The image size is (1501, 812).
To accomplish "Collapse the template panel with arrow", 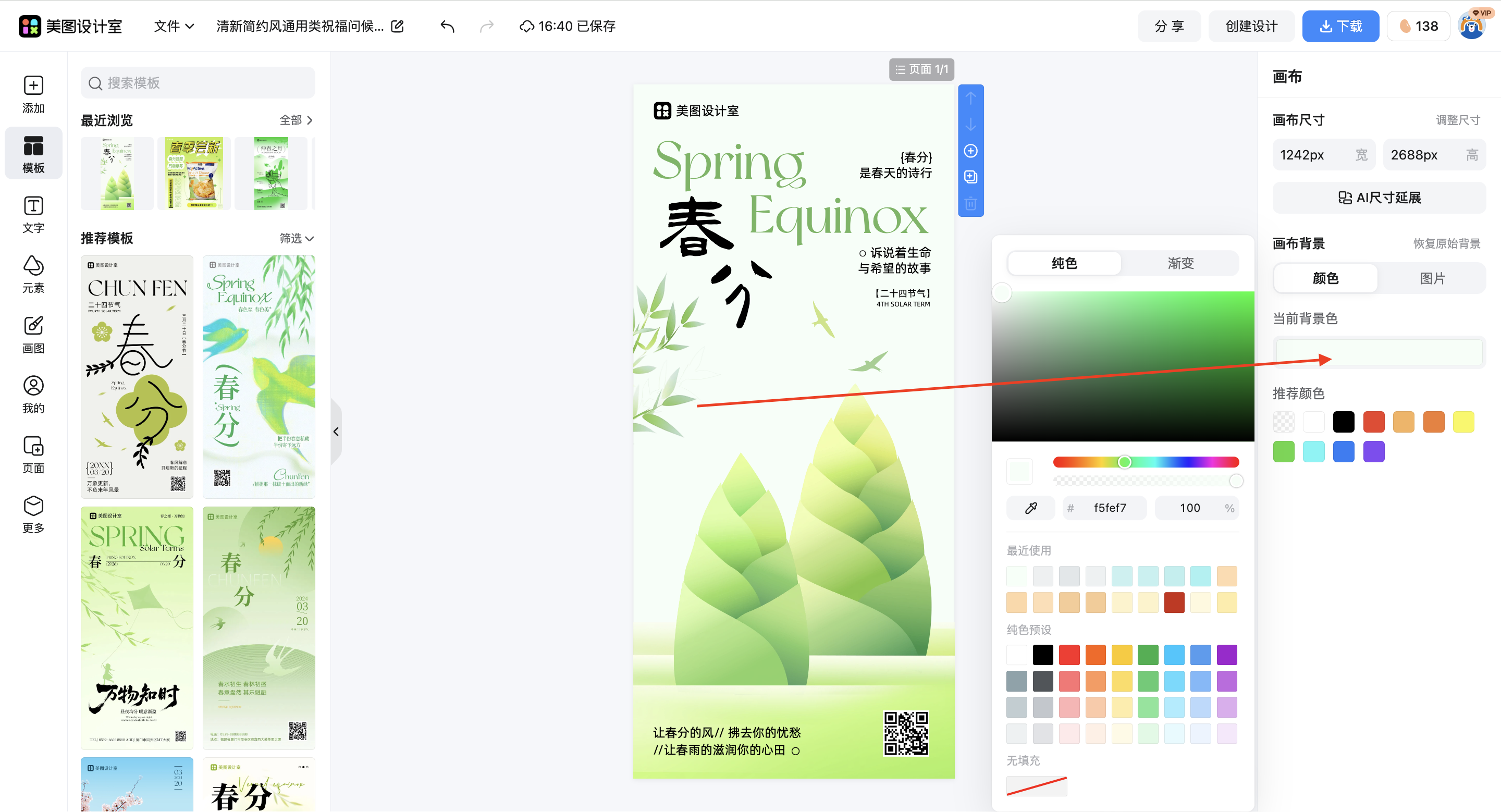I will (x=336, y=432).
